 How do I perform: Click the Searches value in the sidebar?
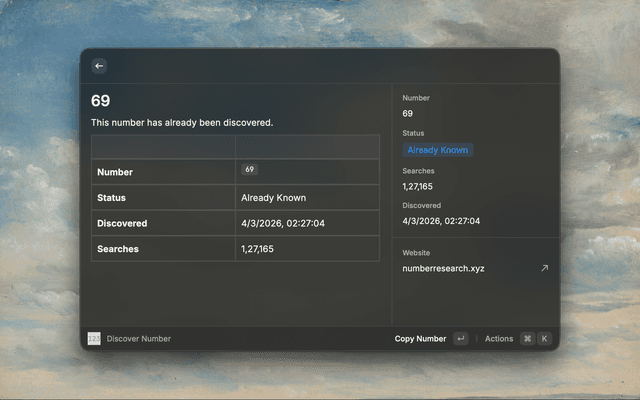click(418, 186)
